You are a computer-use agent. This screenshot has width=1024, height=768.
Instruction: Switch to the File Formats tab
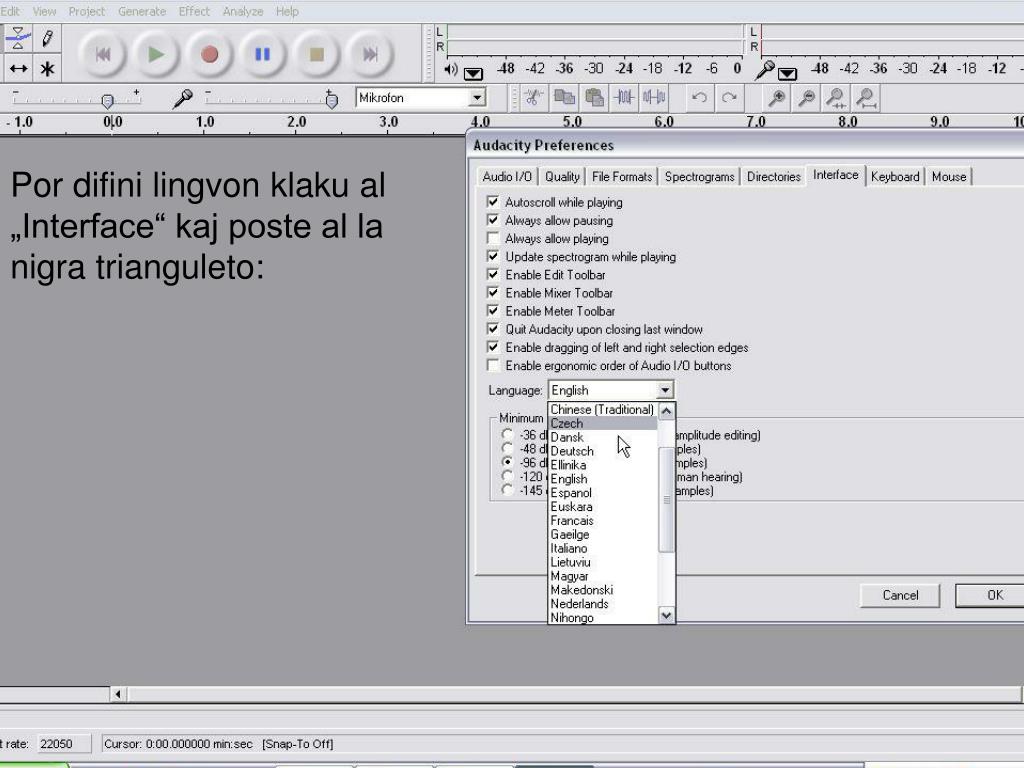pos(622,176)
